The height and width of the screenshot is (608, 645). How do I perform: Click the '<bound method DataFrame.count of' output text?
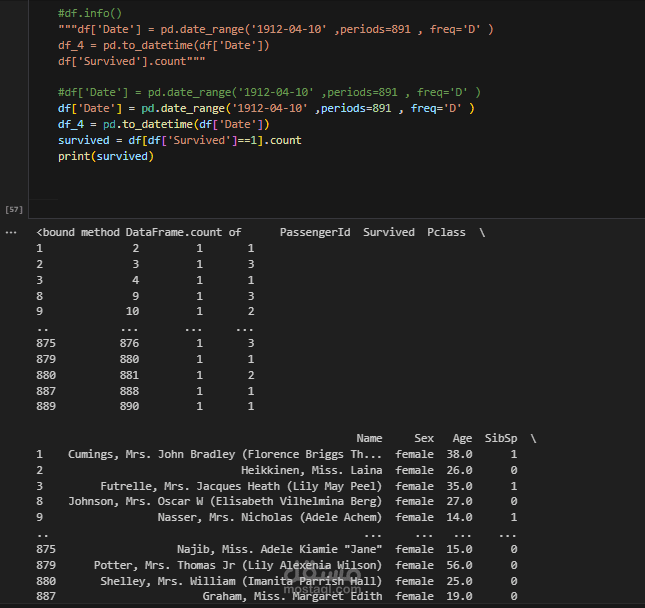(139, 232)
